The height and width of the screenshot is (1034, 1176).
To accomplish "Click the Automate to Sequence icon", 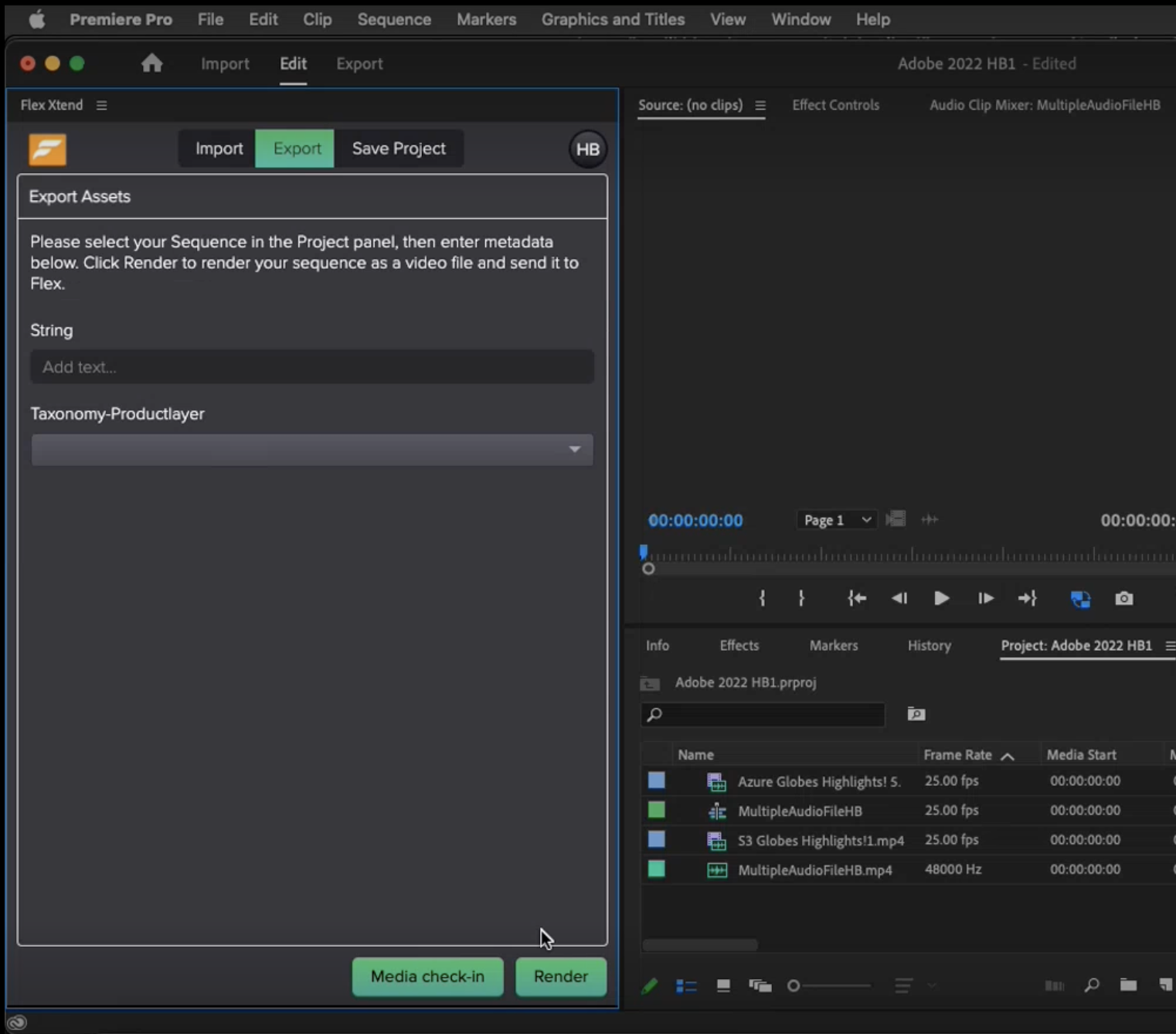I will click(x=1055, y=985).
